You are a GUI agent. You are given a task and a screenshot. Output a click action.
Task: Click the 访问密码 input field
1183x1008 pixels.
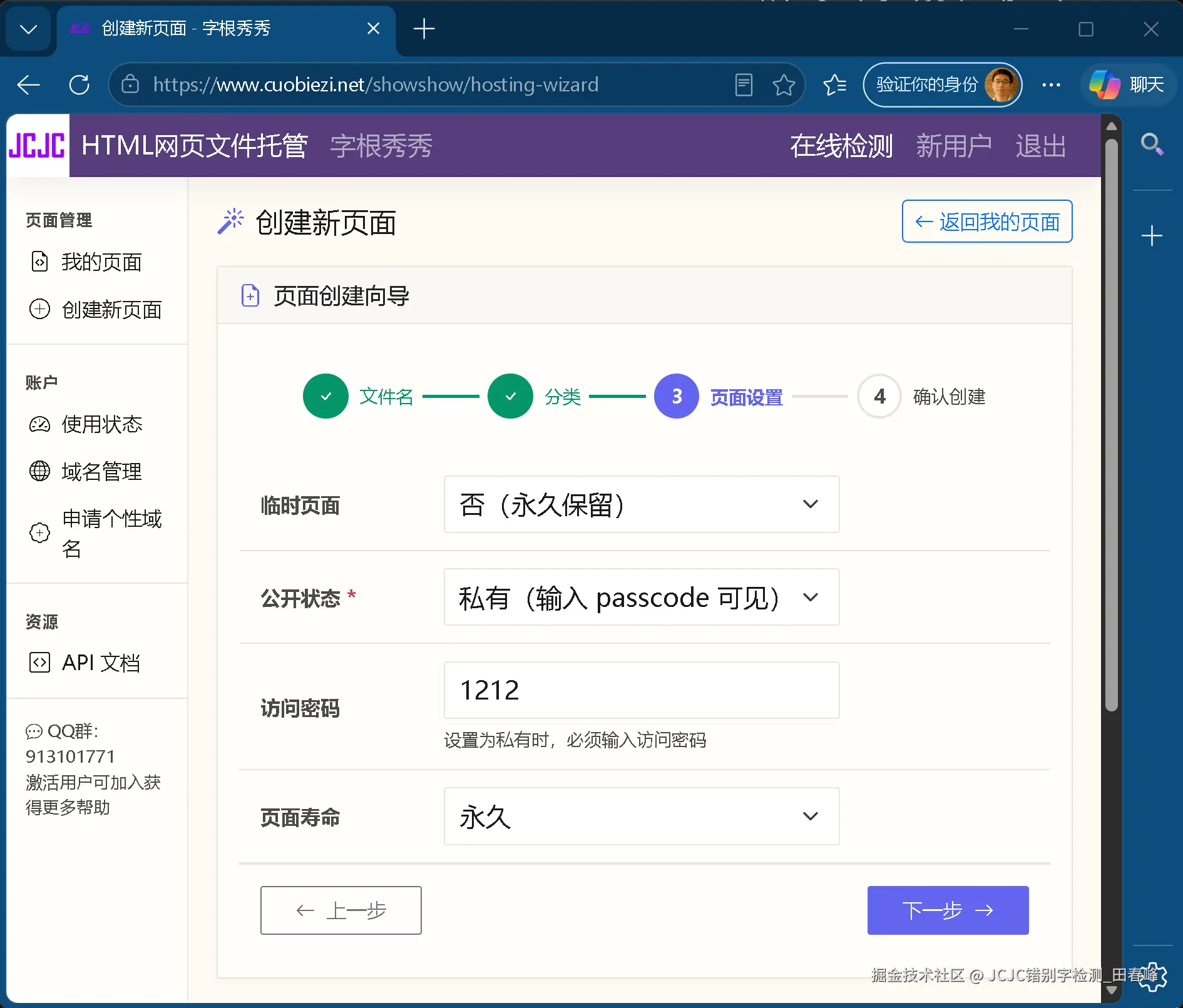tap(642, 690)
